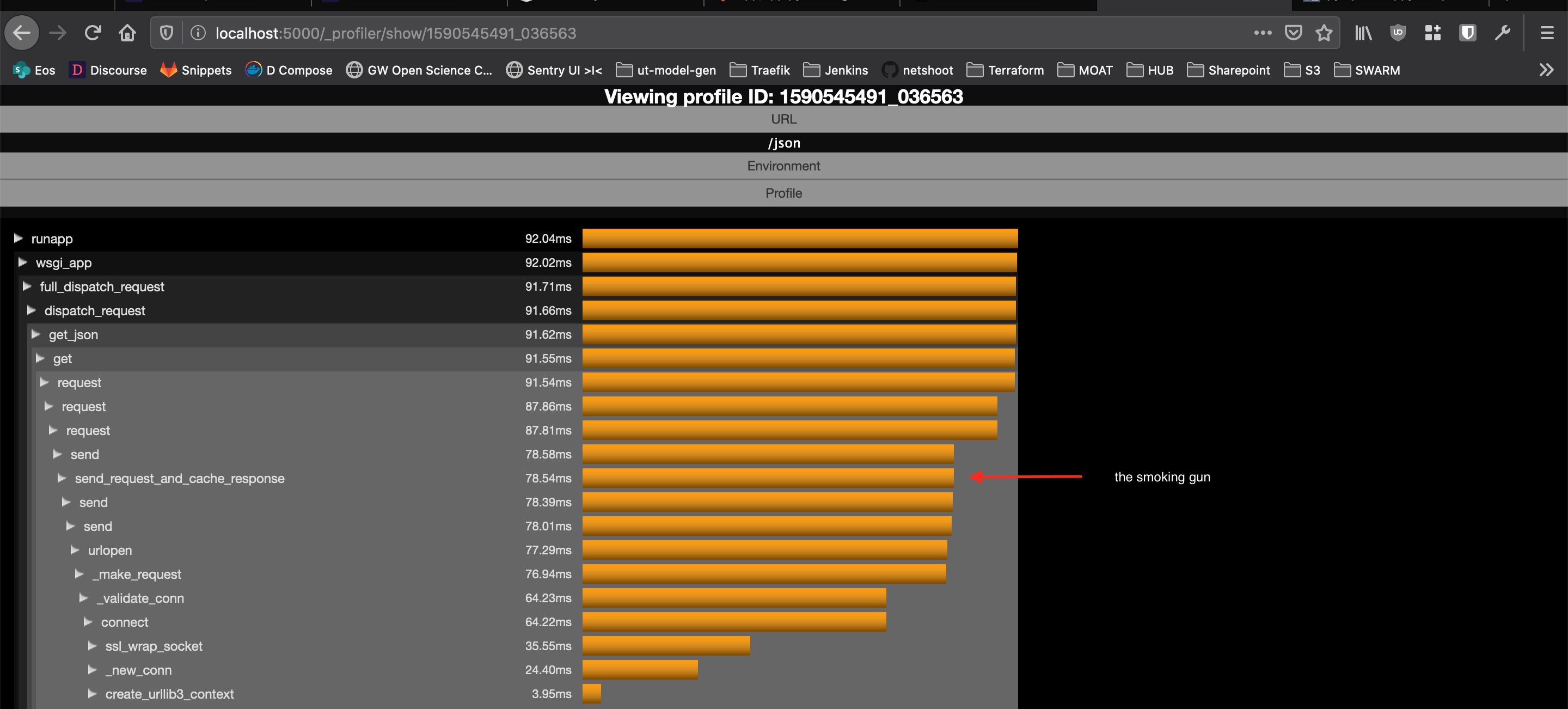Open page actions three-dot menu
The height and width of the screenshot is (709, 1568).
click(x=1263, y=33)
